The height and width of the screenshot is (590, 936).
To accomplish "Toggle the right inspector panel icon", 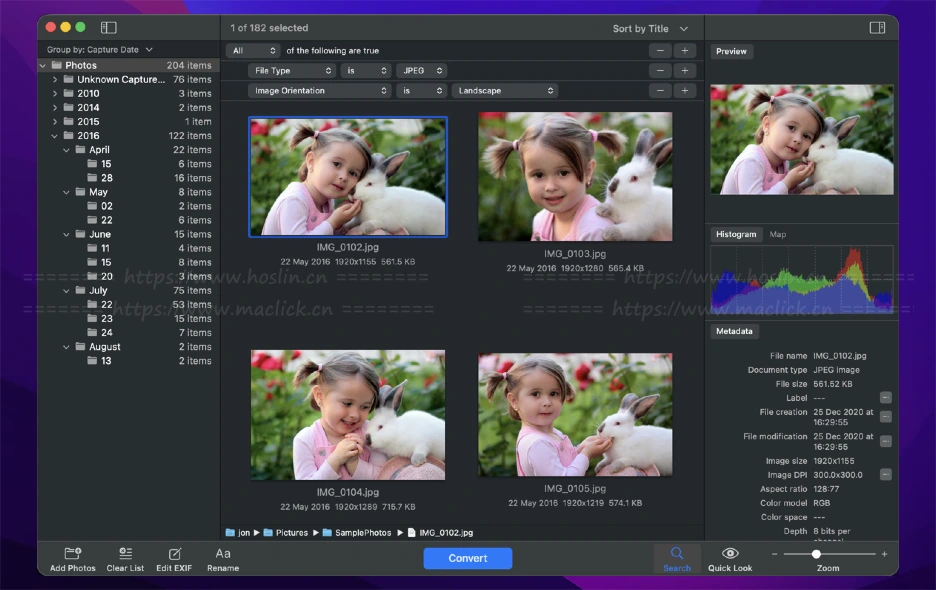I will [x=877, y=28].
